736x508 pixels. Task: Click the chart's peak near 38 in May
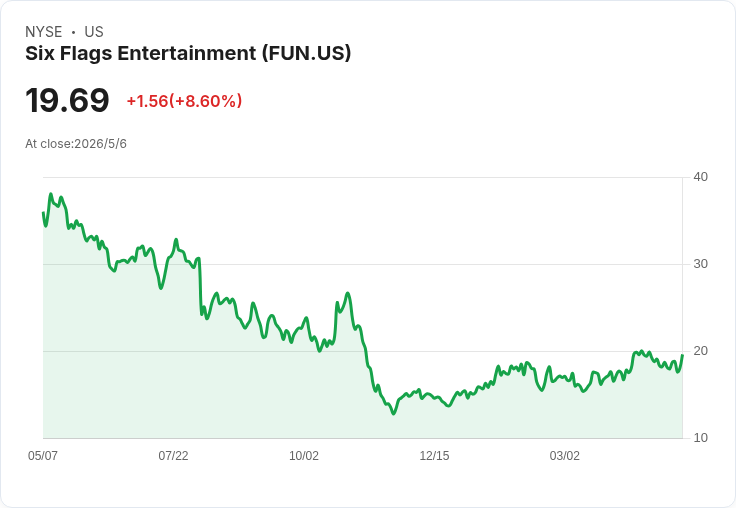point(51,194)
